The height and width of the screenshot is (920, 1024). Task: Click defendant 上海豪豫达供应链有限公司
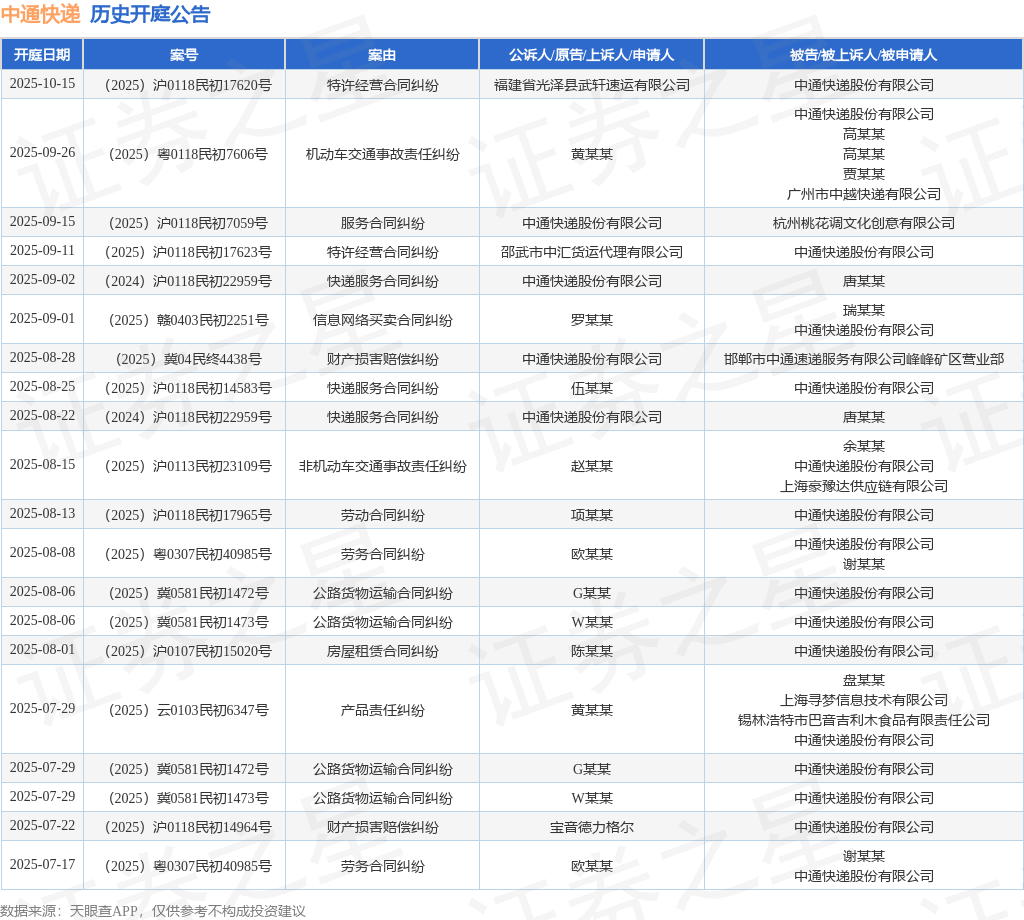click(x=863, y=486)
